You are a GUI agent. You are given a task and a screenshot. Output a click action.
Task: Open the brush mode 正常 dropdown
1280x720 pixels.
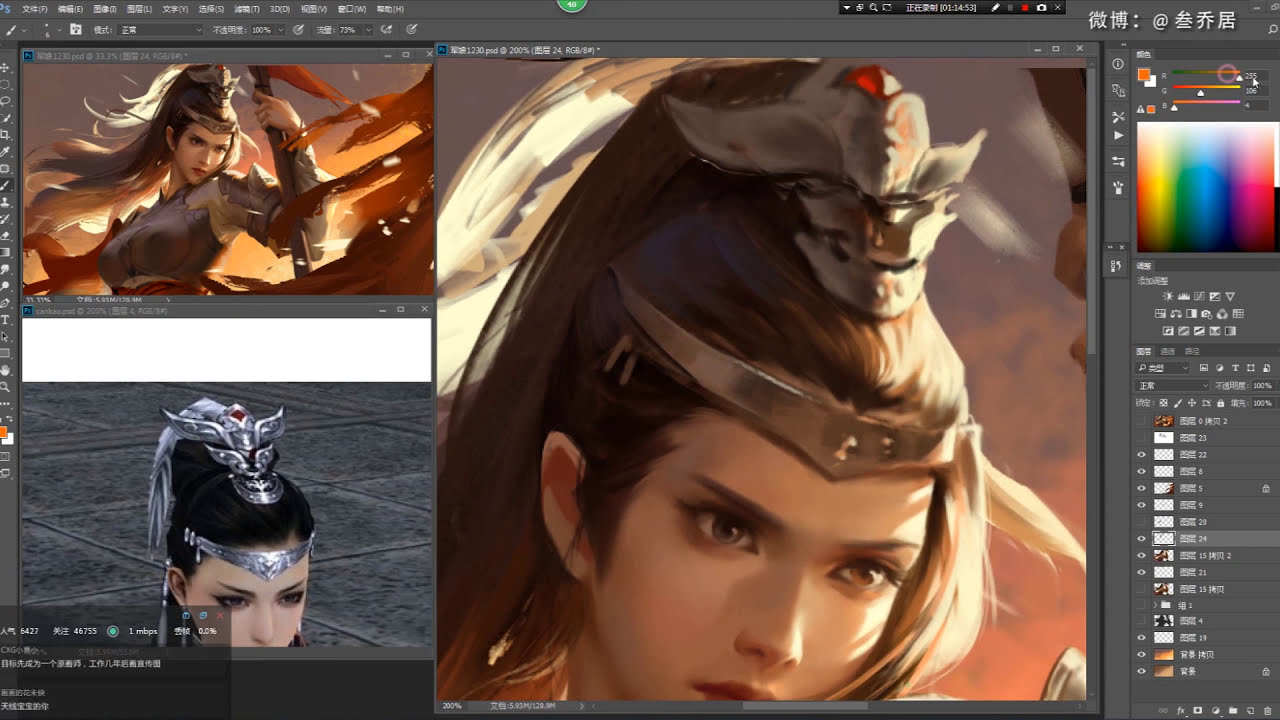(160, 30)
